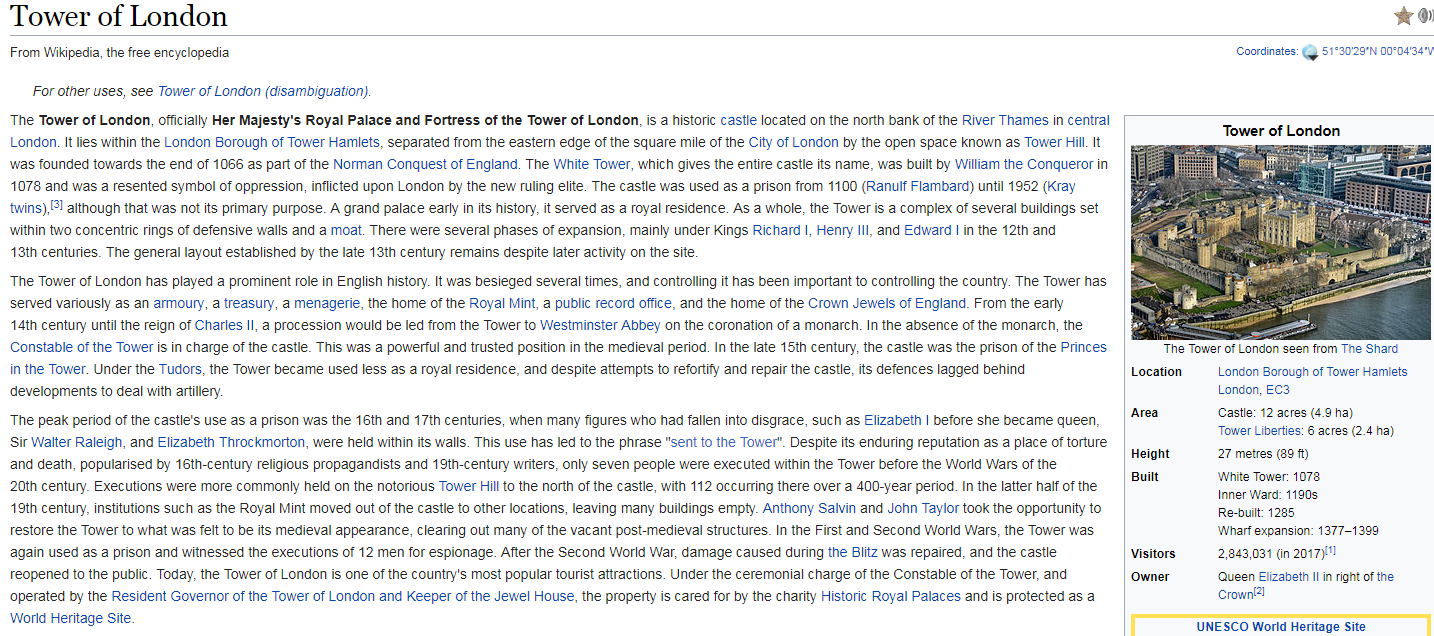Open the William the Conqueror link
This screenshot has height=636, width=1434.
1024,164
